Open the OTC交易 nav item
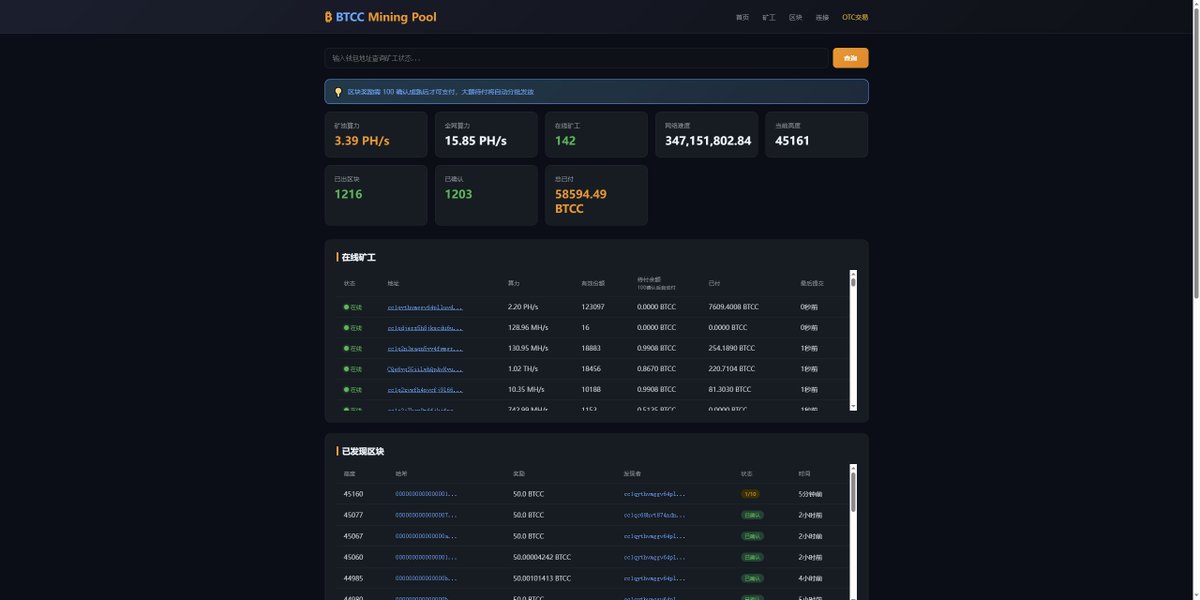 855,17
